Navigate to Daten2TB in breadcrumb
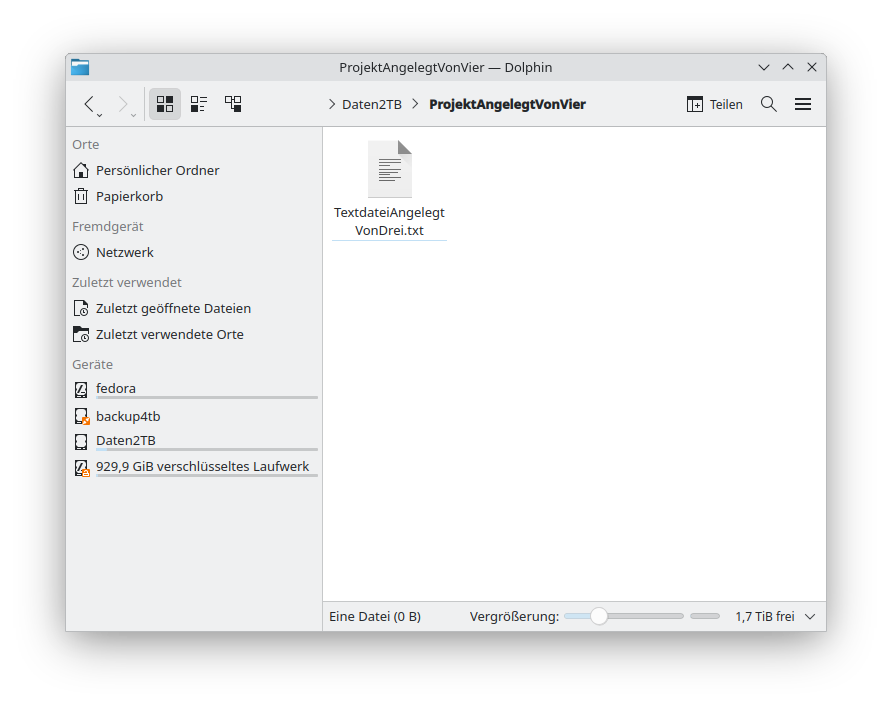 pyautogui.click(x=372, y=104)
